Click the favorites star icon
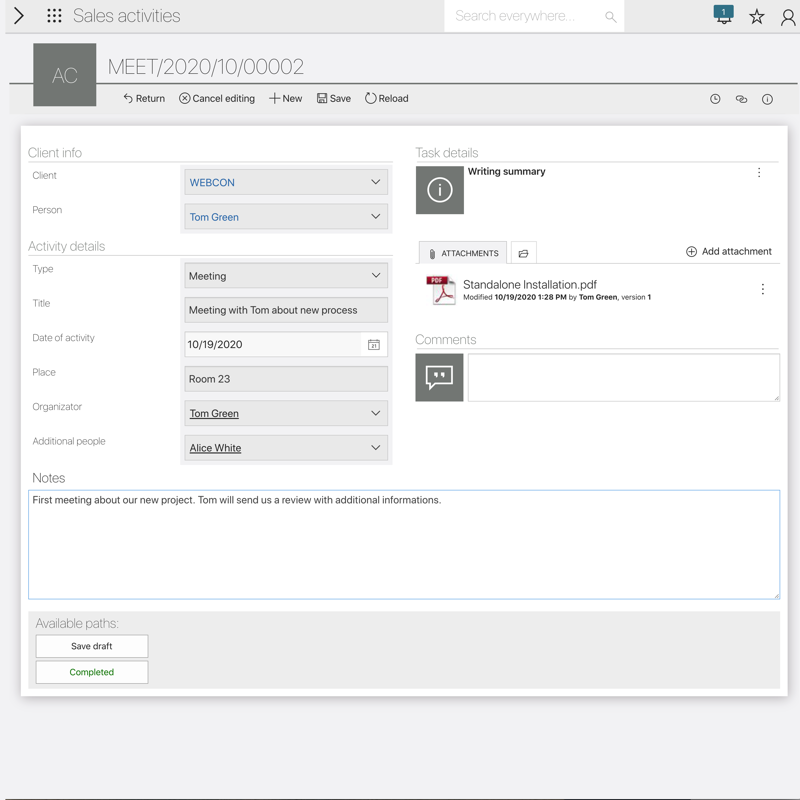This screenshot has width=800, height=800. [x=757, y=17]
